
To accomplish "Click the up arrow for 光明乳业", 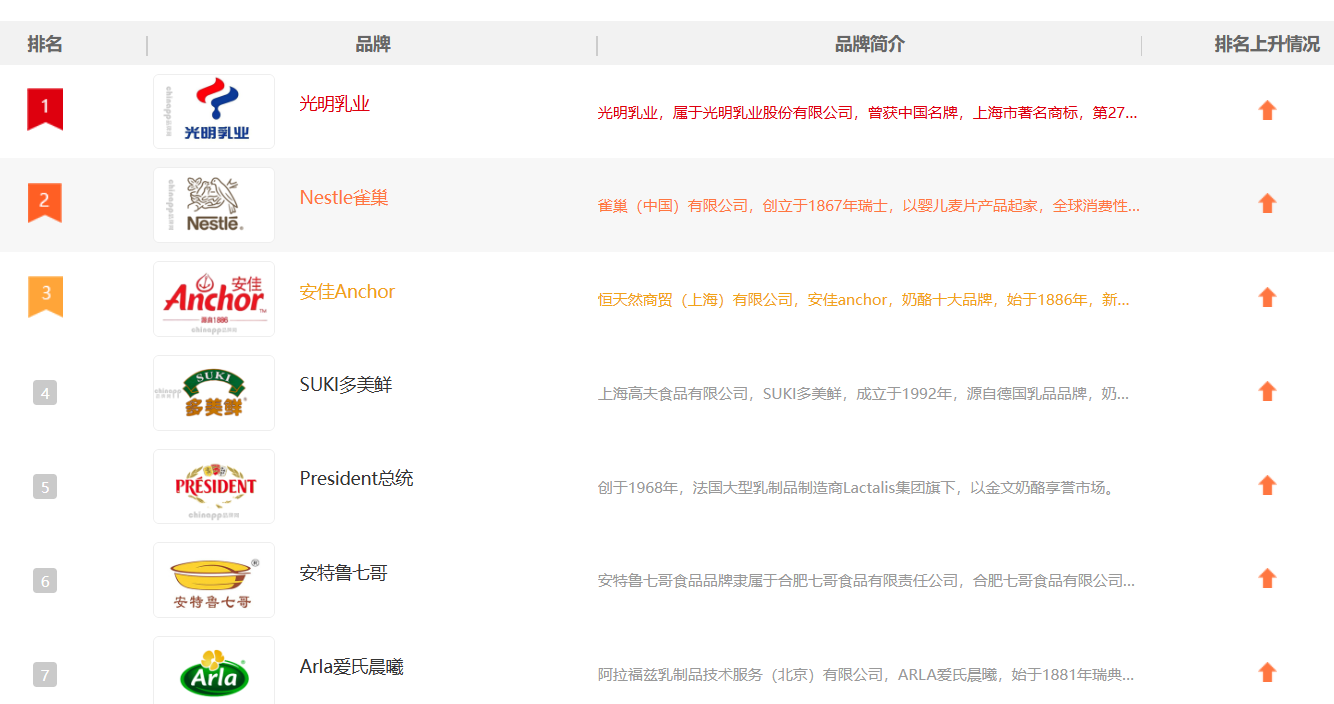I will (1267, 110).
